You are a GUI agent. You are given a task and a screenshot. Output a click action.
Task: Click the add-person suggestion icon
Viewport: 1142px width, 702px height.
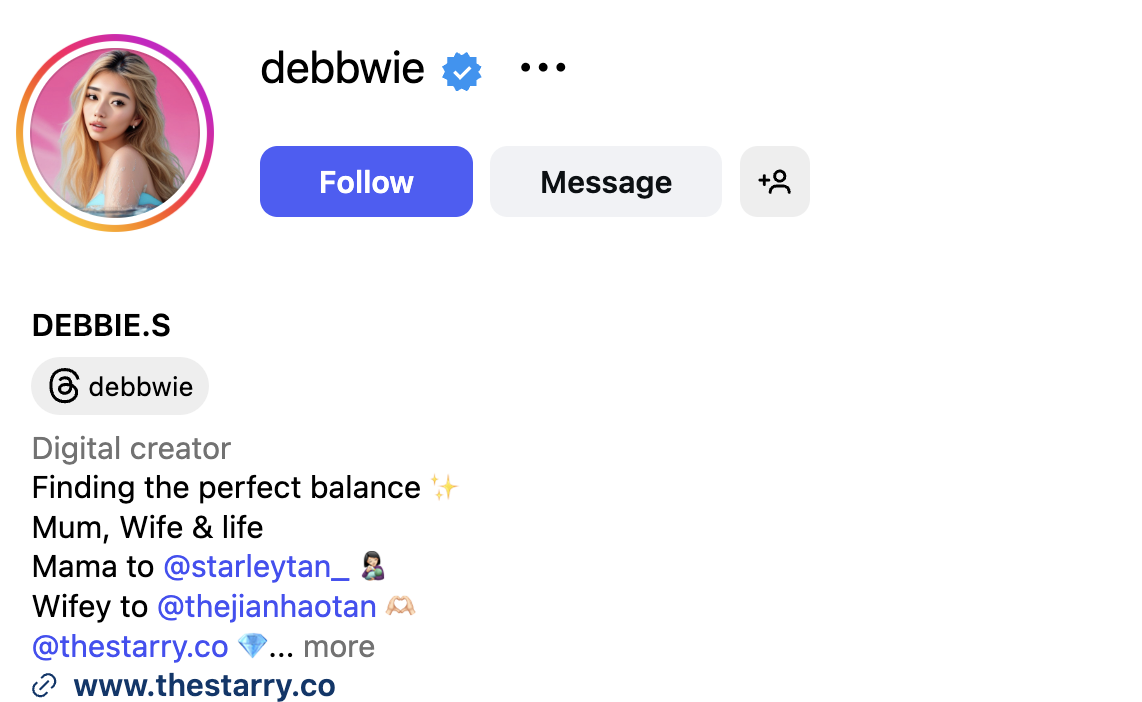[x=775, y=181]
